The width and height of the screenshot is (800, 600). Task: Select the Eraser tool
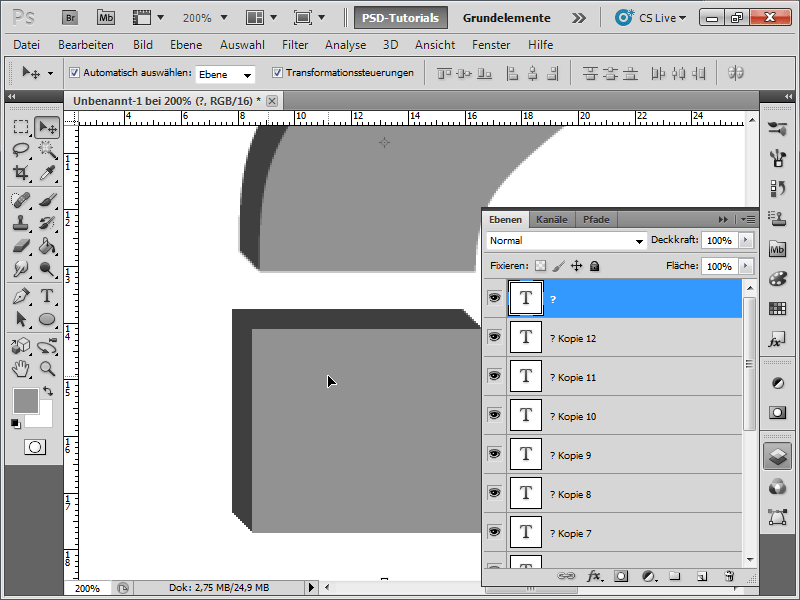(21, 246)
